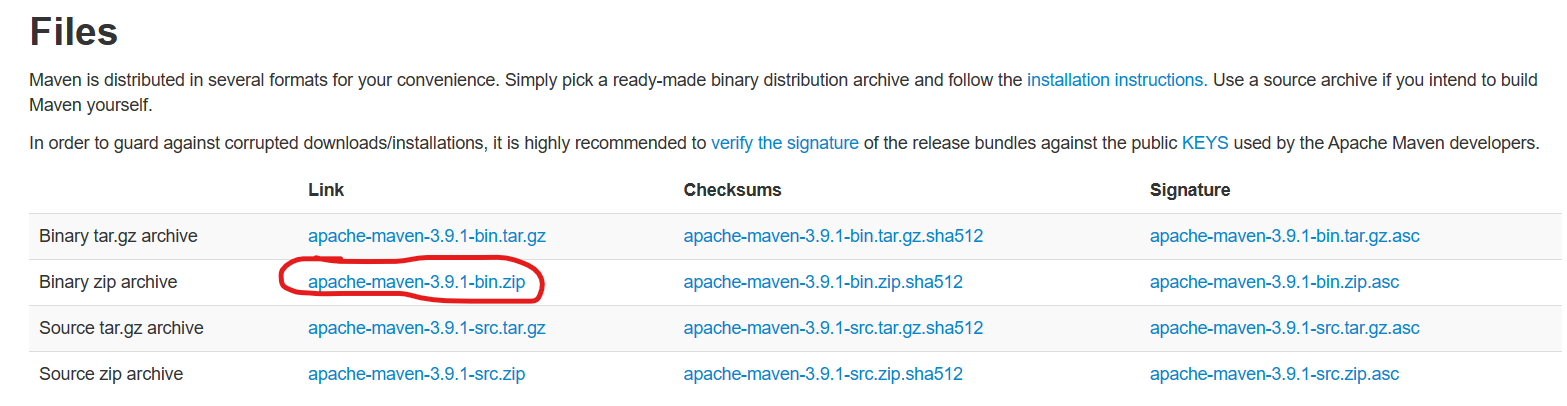Viewport: 1567px width, 406px height.
Task: Open the bin.tar.gz.asc signature link
Action: pyautogui.click(x=1284, y=237)
